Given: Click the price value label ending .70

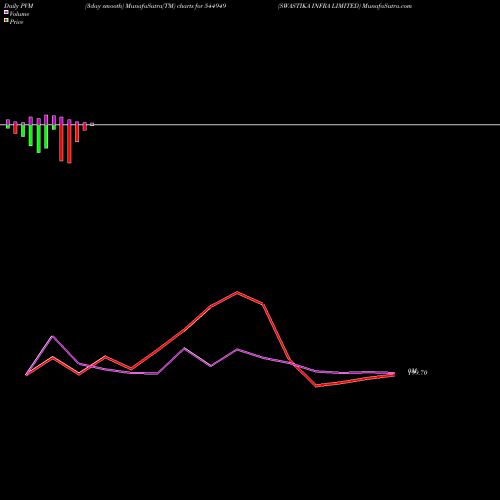Looking at the screenshot, I should 418,372.
